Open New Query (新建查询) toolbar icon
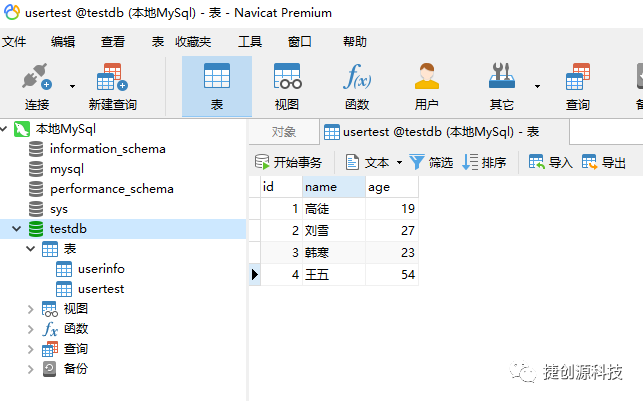Screen dimensions: 643x401 pos(111,78)
